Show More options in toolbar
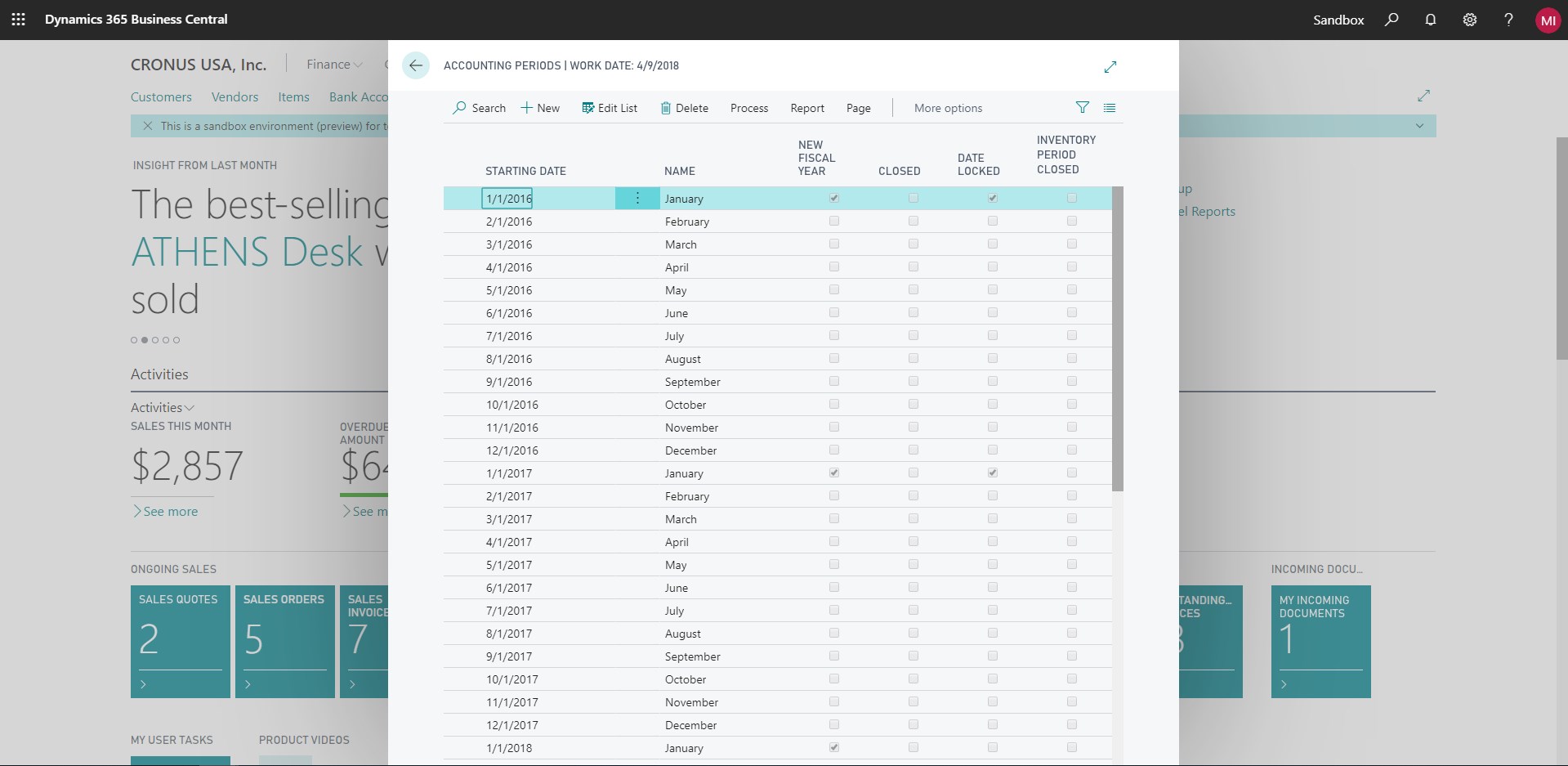Viewport: 1568px width, 766px height. (948, 108)
